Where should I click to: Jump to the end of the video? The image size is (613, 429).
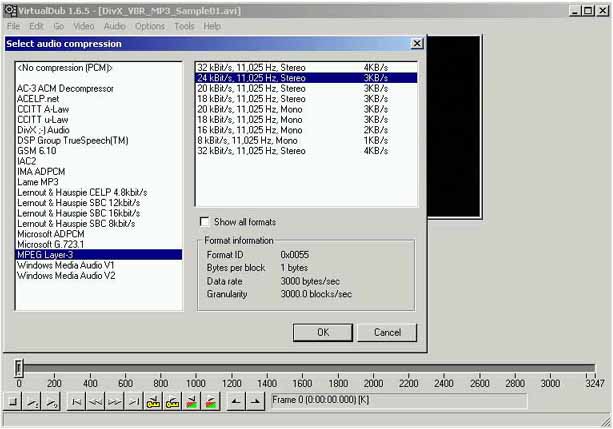(x=134, y=402)
